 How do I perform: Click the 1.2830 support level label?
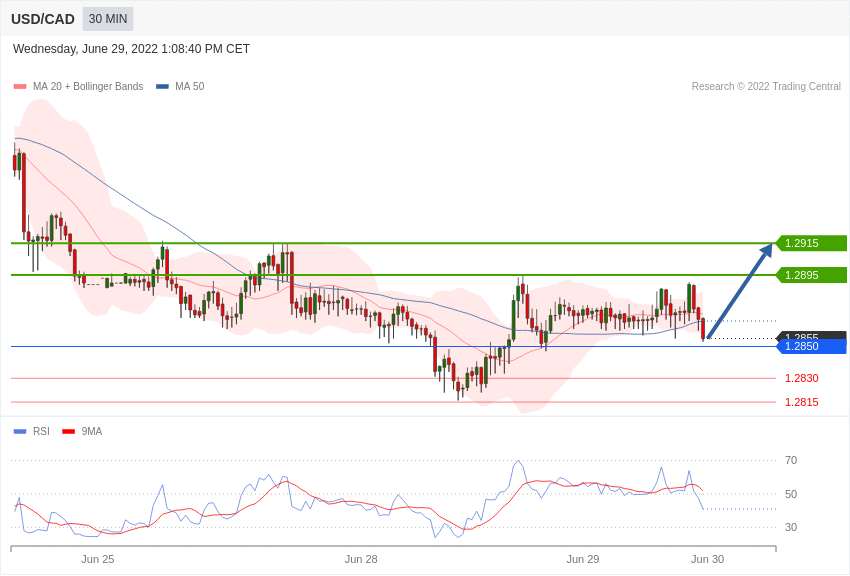click(802, 378)
